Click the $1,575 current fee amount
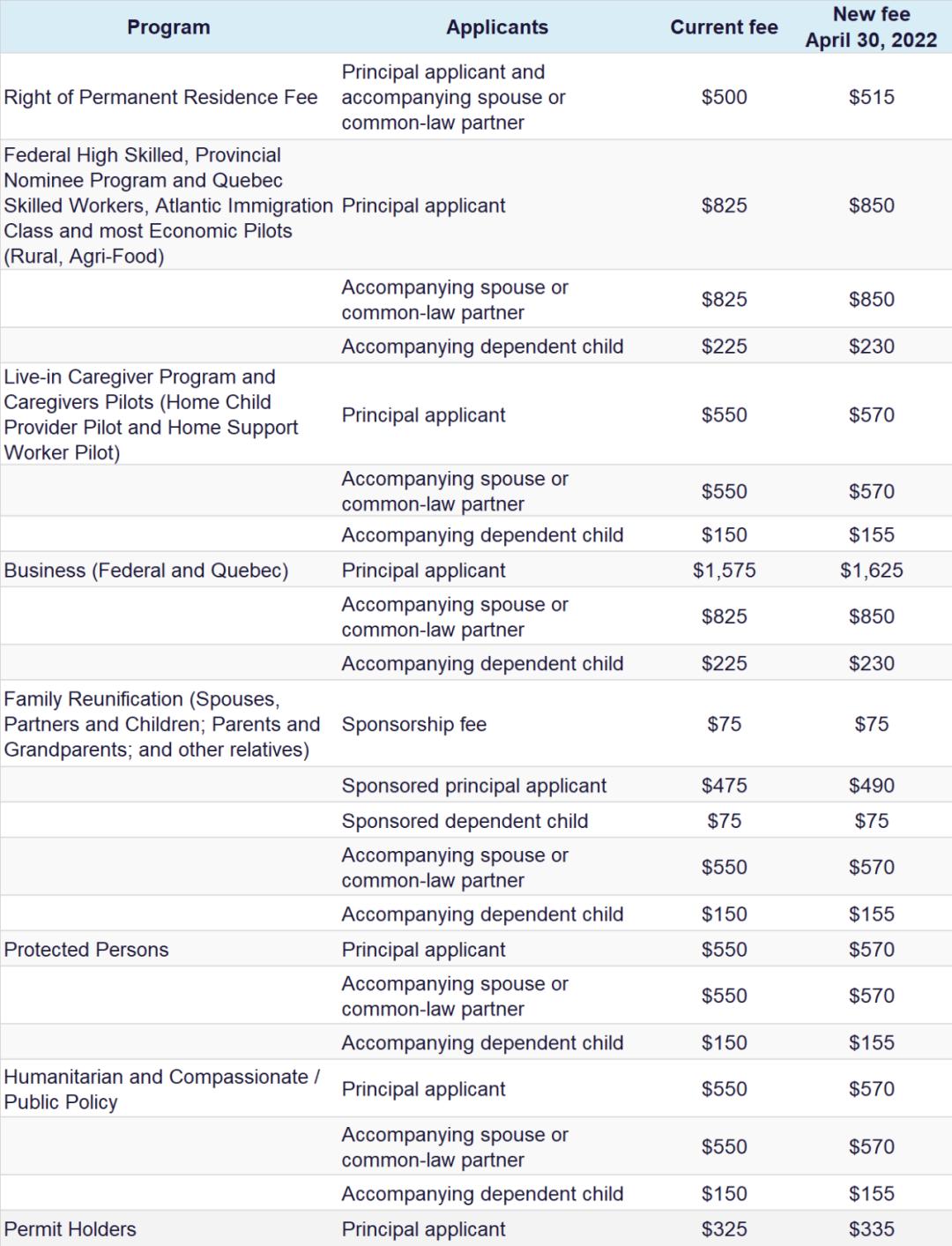The width and height of the screenshot is (952, 1246). click(x=724, y=571)
